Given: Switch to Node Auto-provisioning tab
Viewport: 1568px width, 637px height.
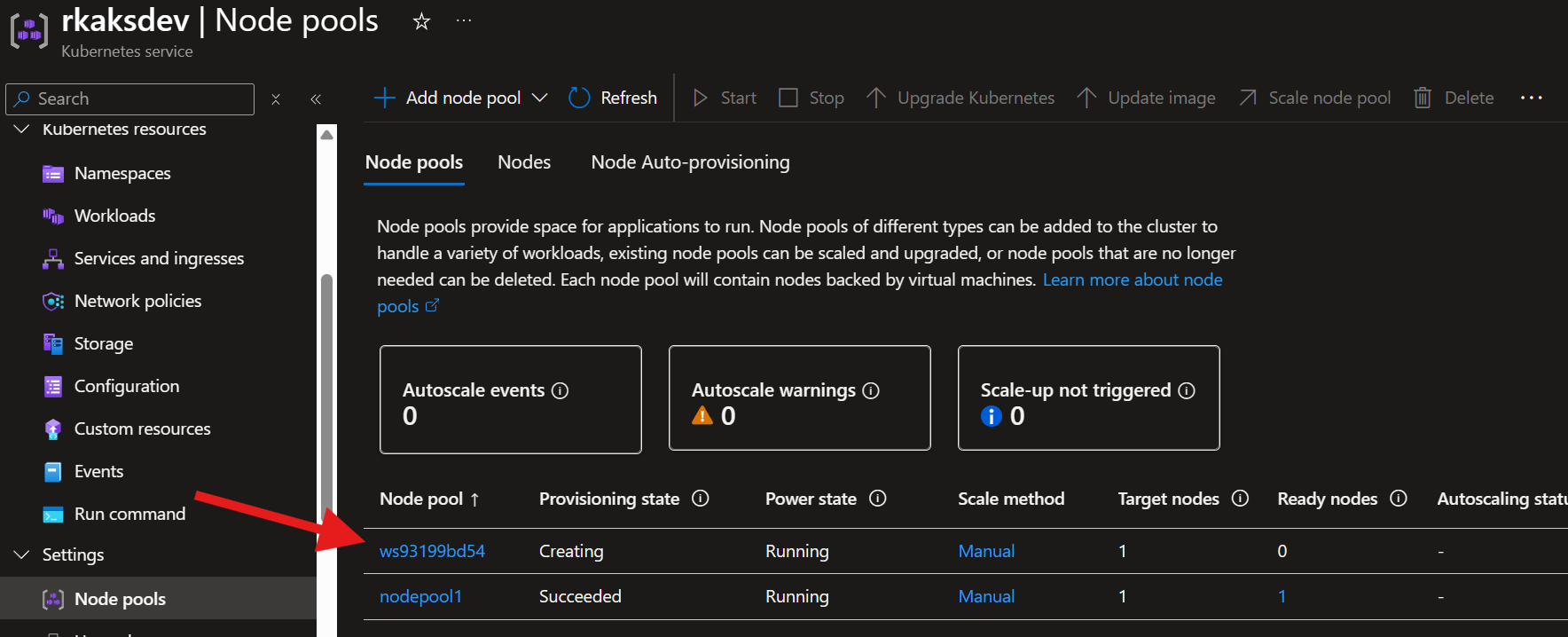Looking at the screenshot, I should coord(690,162).
